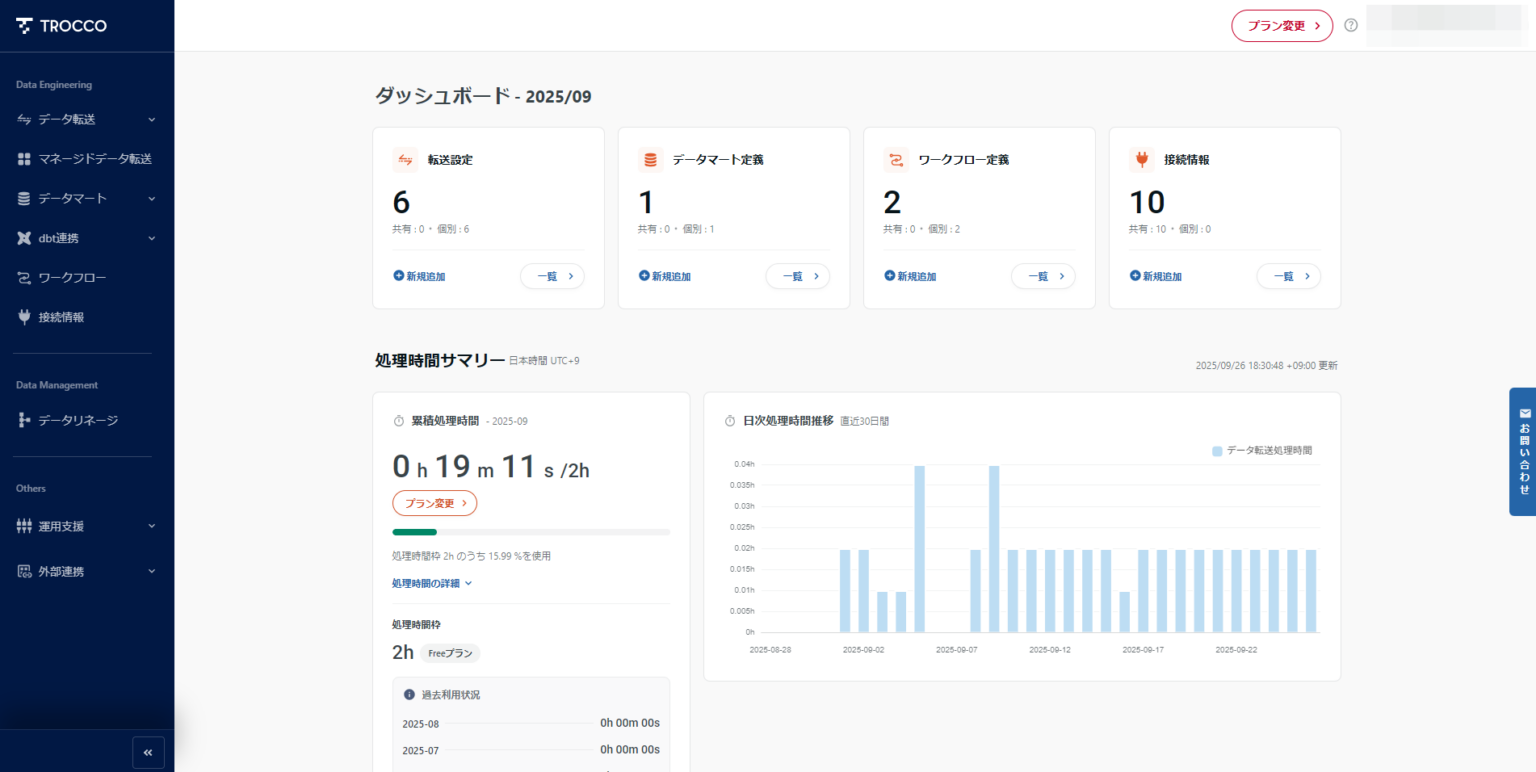Click the データマート database icon

tap(24, 198)
